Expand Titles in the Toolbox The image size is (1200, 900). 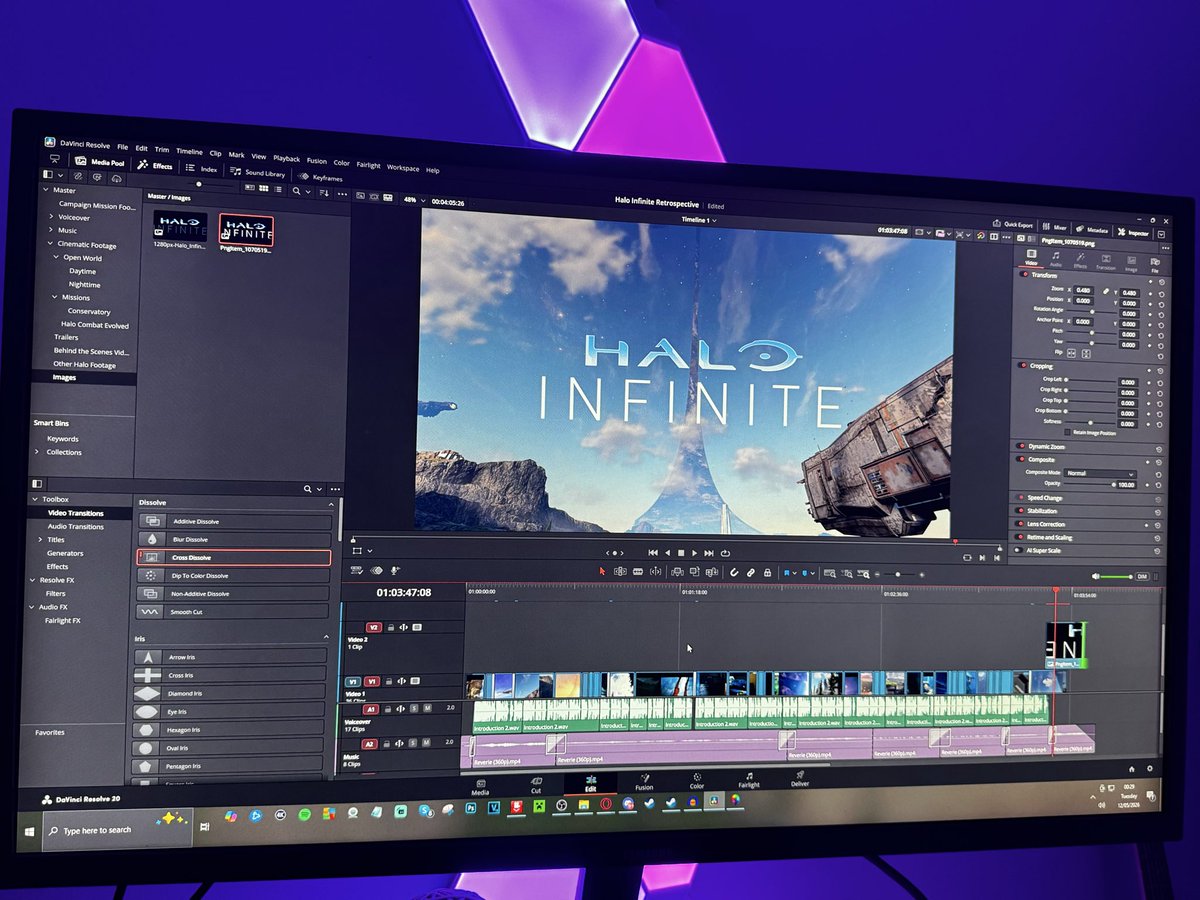(41, 539)
